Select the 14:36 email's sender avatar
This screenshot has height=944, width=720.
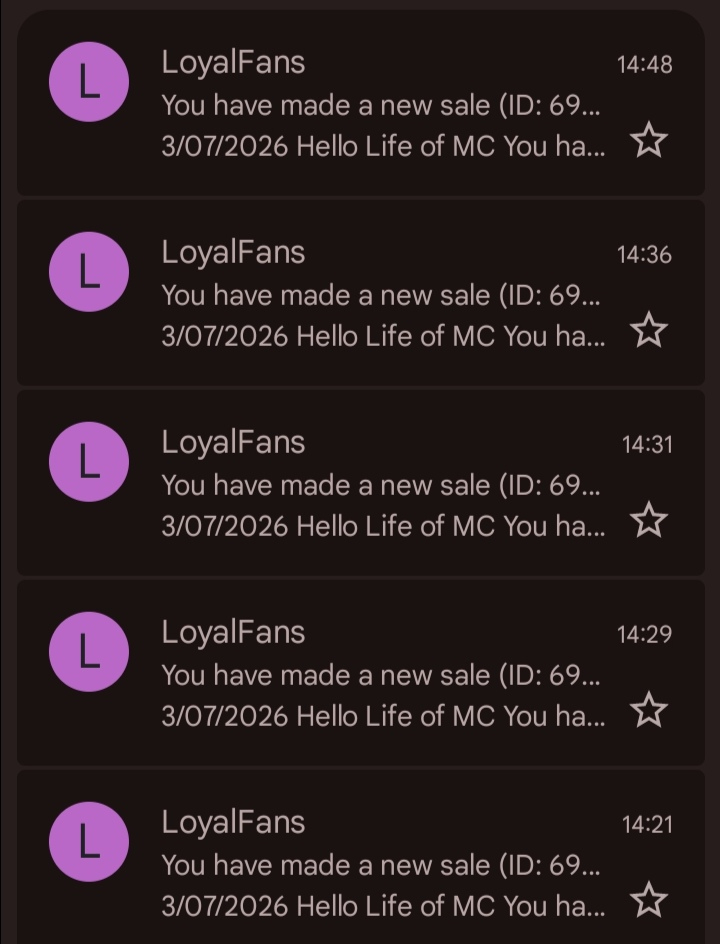click(x=89, y=272)
